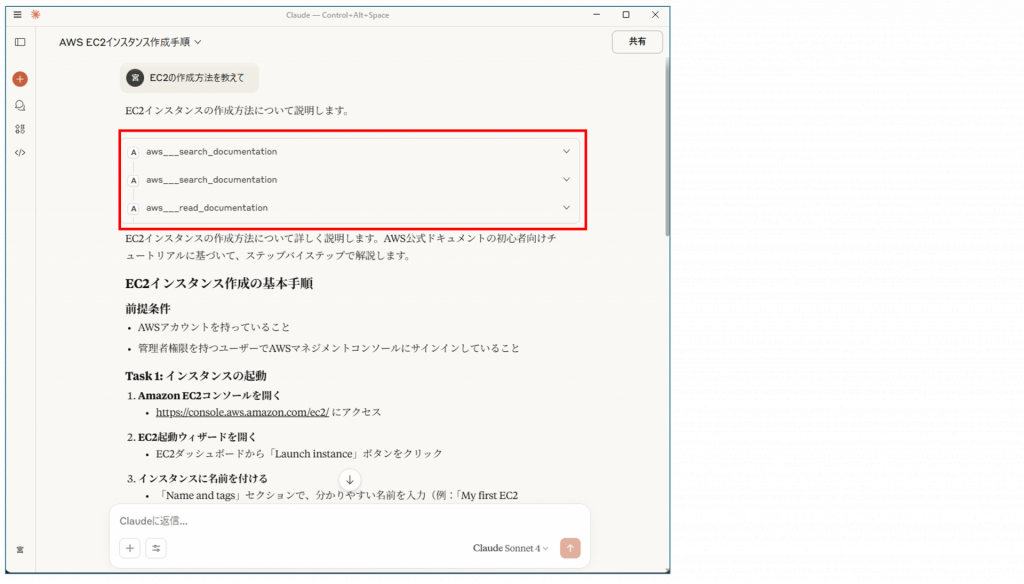Click the user profile avatar at sidebar bottom

(20, 550)
